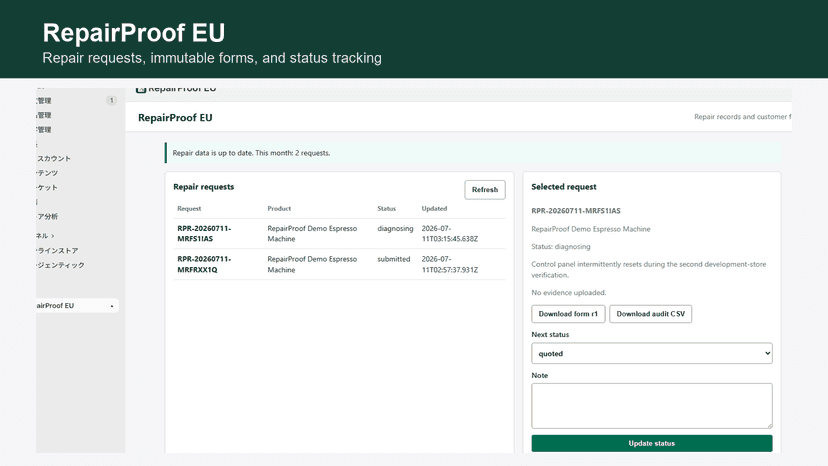Click the notification badge showing 1
Image resolution: width=828 pixels, height=466 pixels.
[111, 100]
